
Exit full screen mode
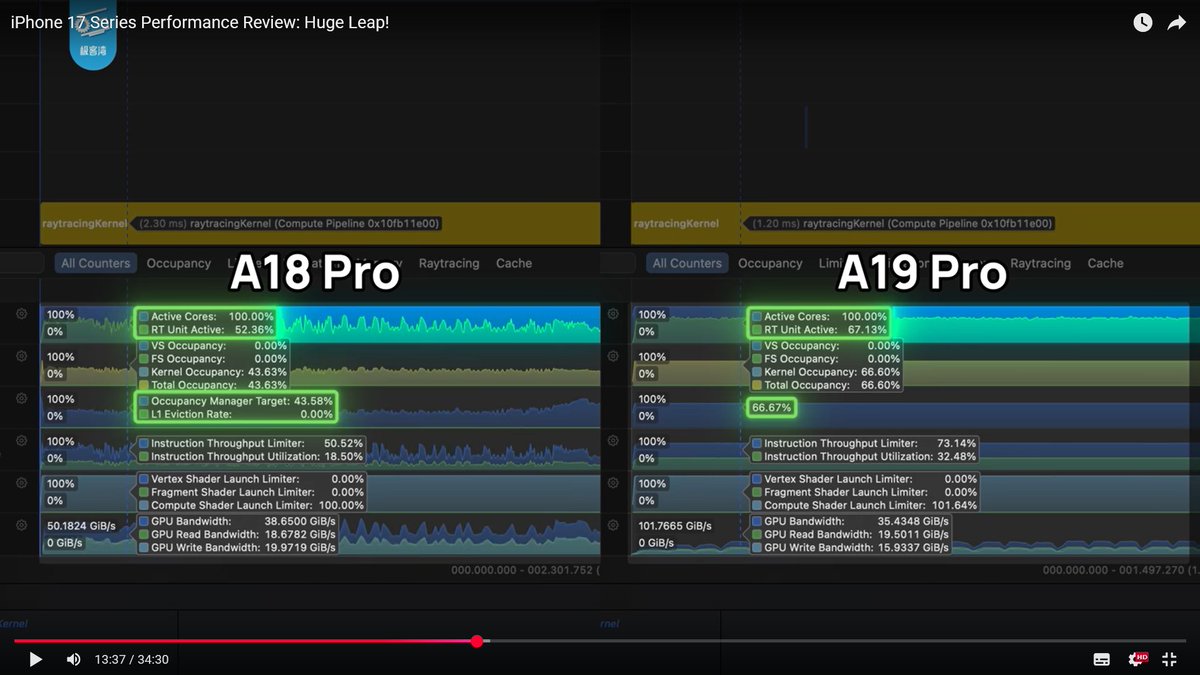pos(1170,659)
